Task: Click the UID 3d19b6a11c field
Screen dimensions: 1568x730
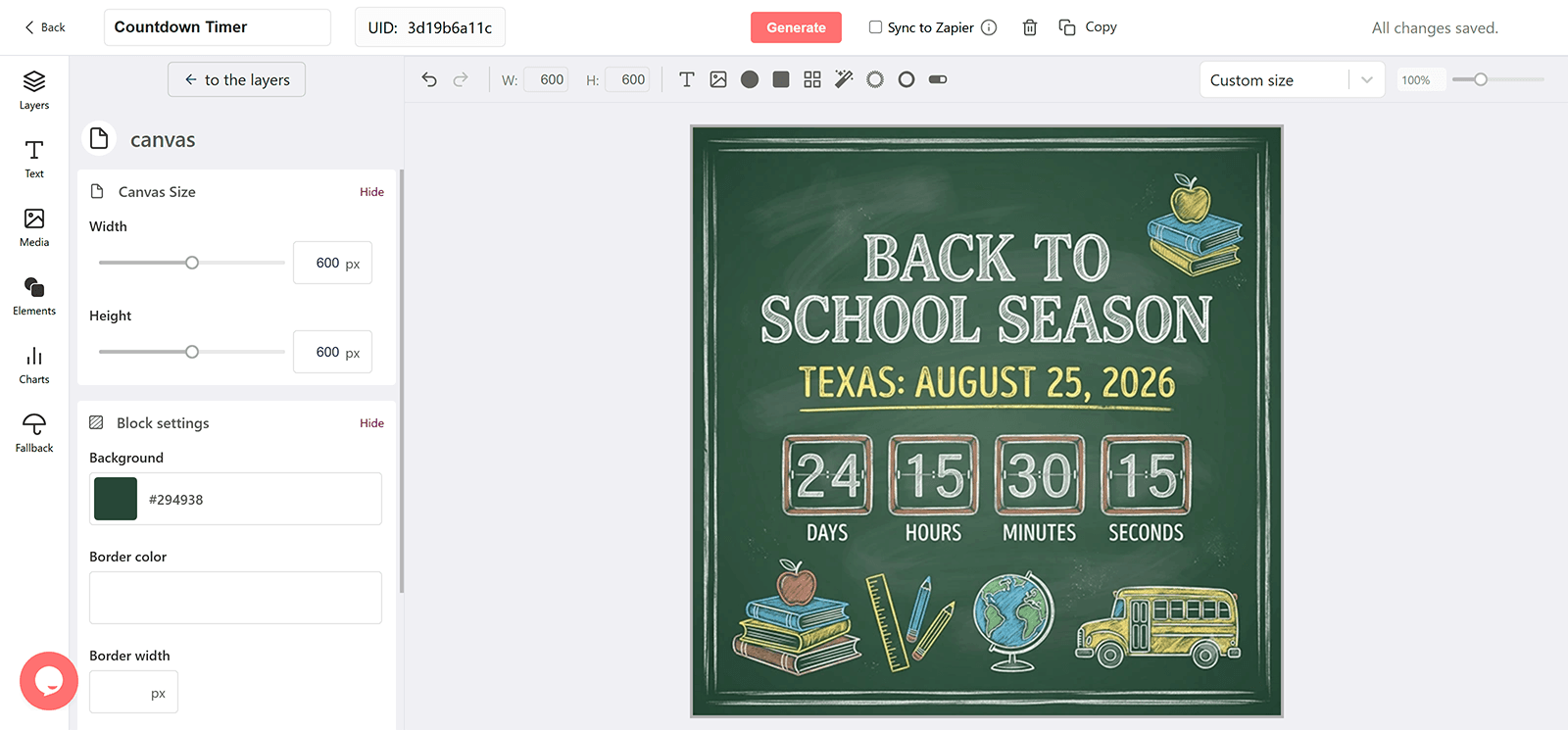Action: [x=430, y=27]
